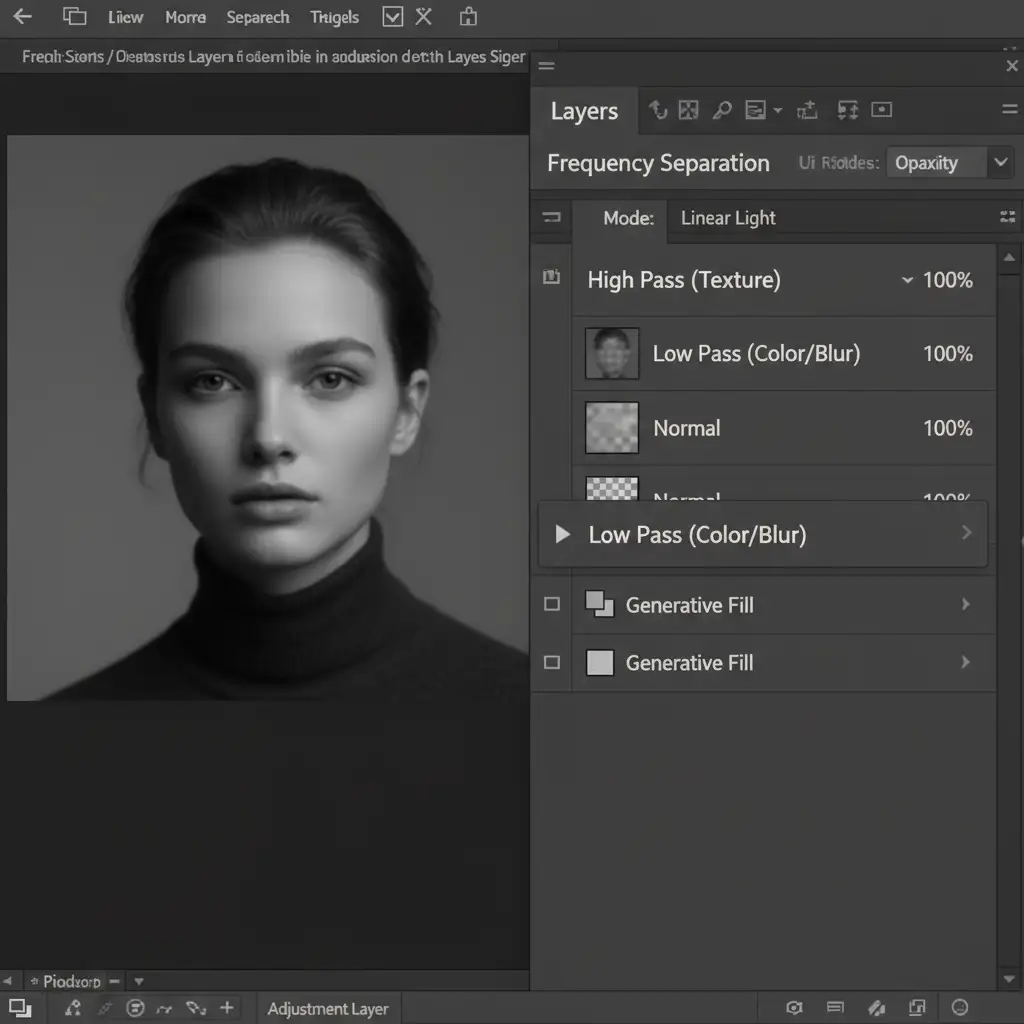Select the second Generative Fill color swatch

pos(599,662)
